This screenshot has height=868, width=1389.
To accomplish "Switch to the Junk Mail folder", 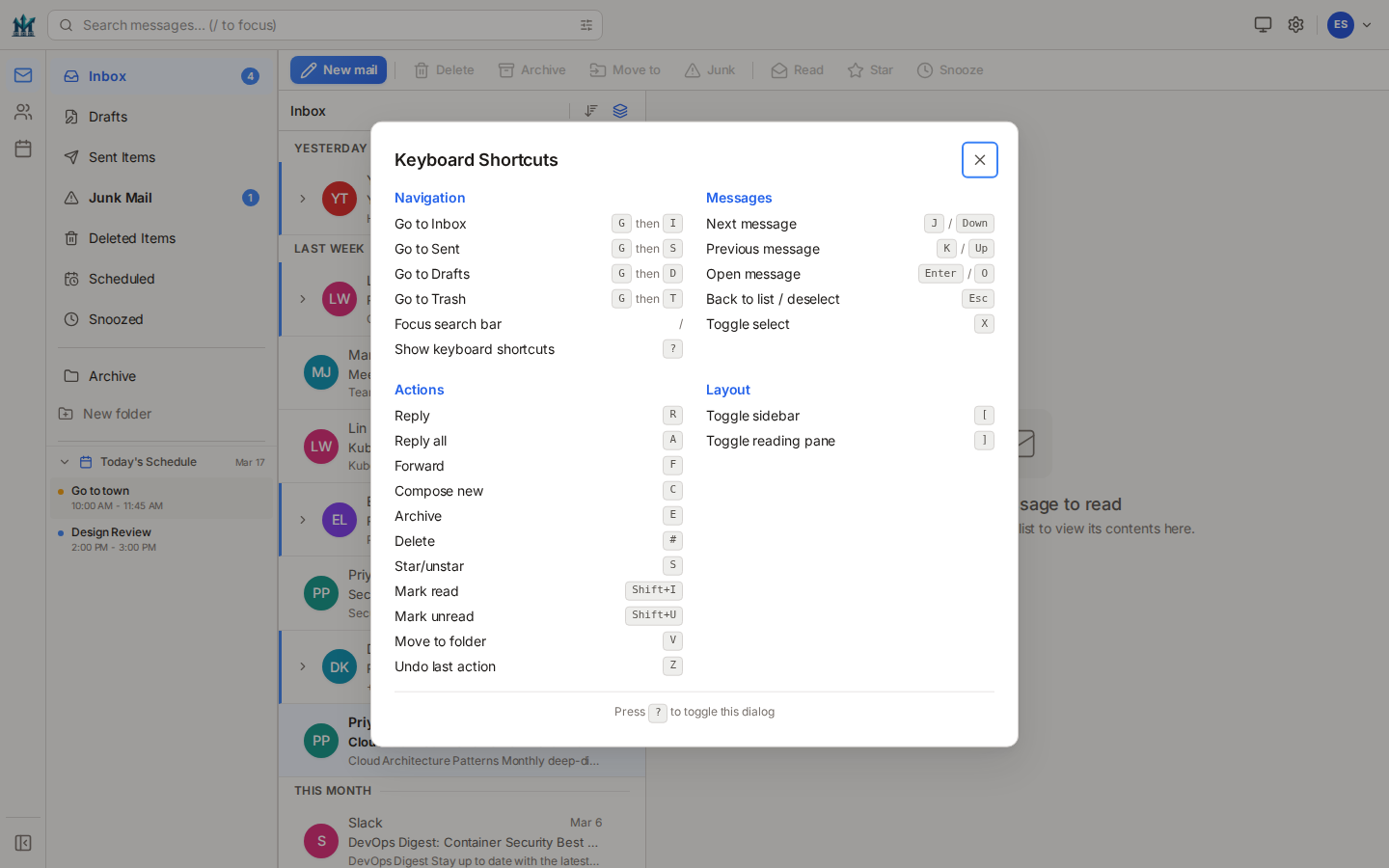I will tap(120, 198).
